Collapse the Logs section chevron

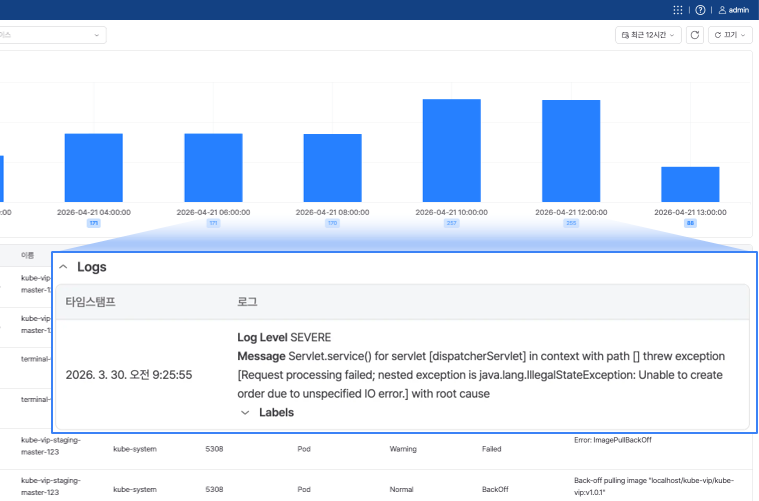pos(63,267)
